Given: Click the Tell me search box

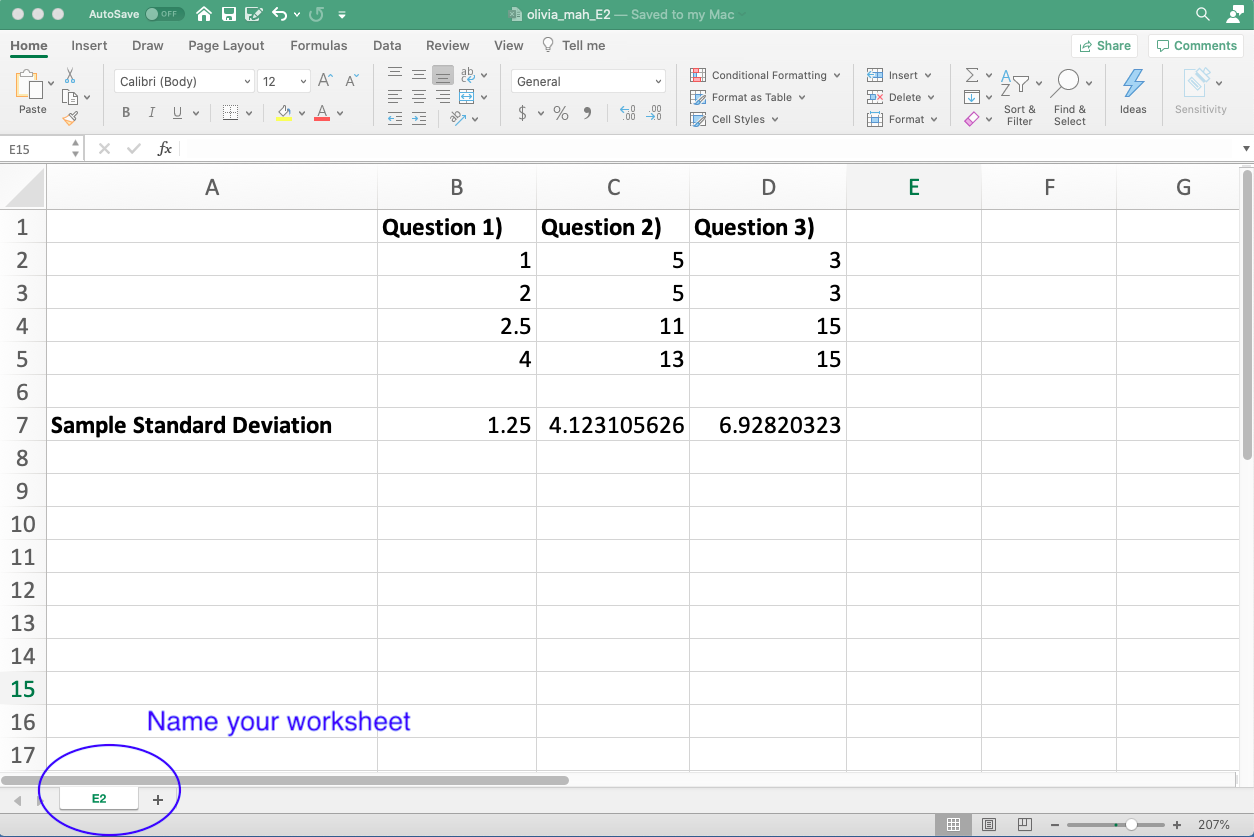Looking at the screenshot, I should 574,45.
